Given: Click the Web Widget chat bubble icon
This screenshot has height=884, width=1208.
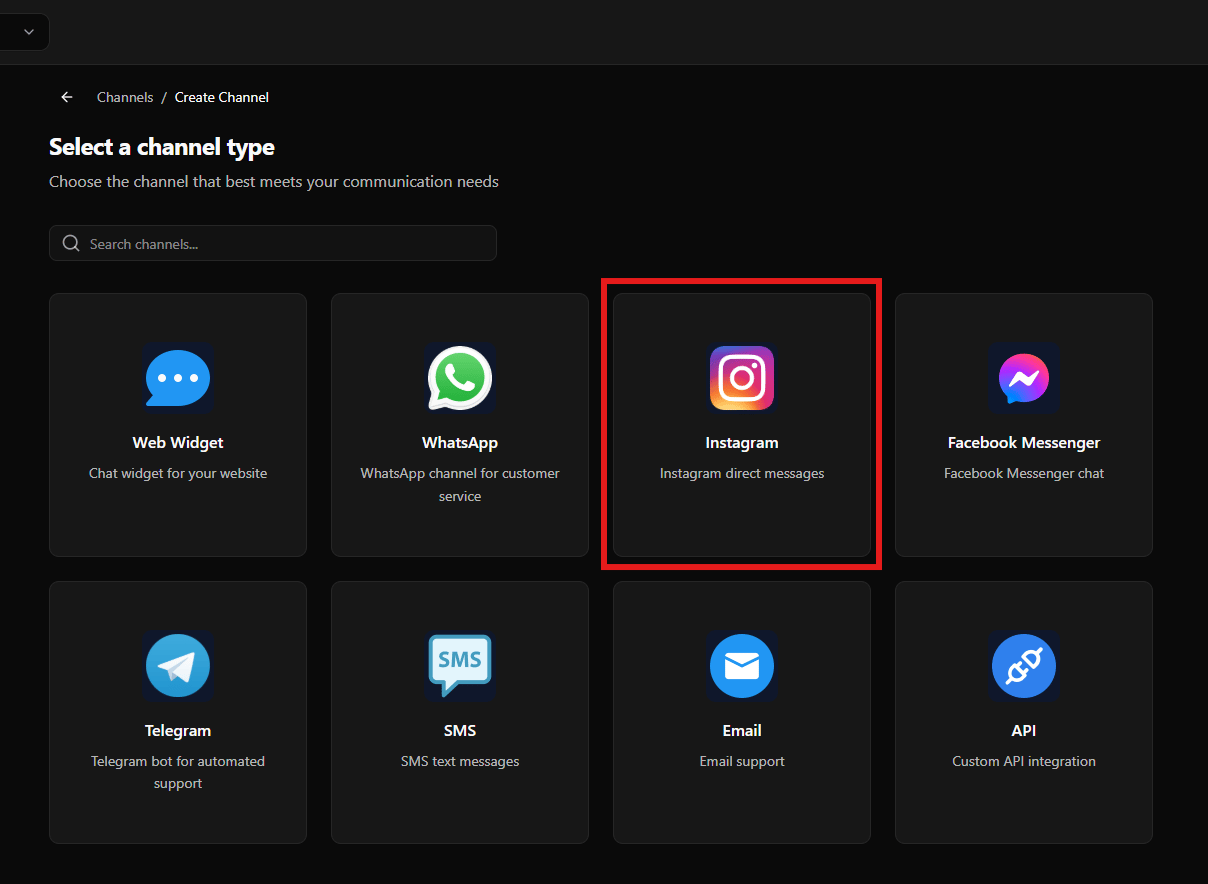Looking at the screenshot, I should (x=178, y=378).
